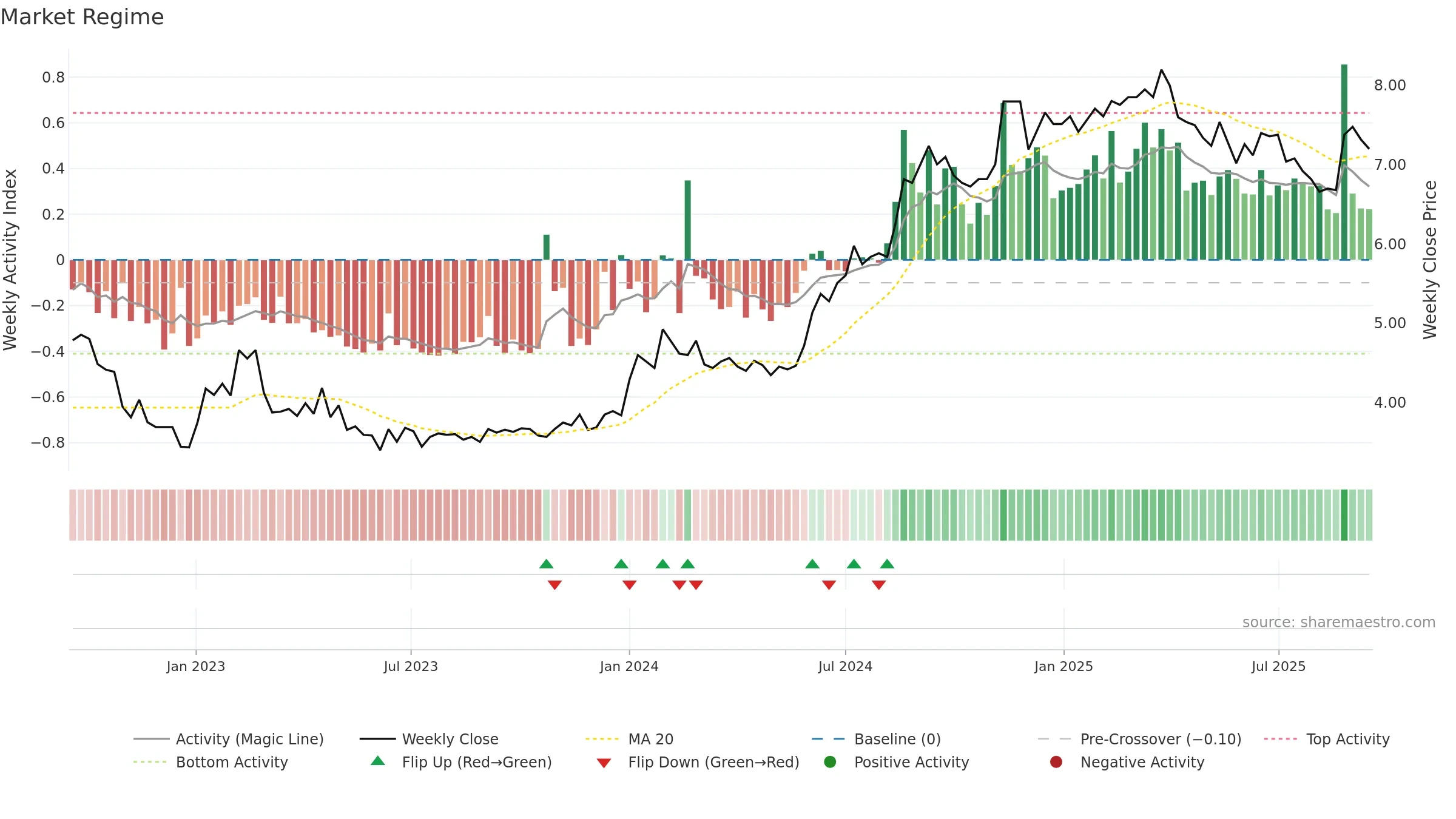Click the Jan 2025 axis label

point(1063,666)
